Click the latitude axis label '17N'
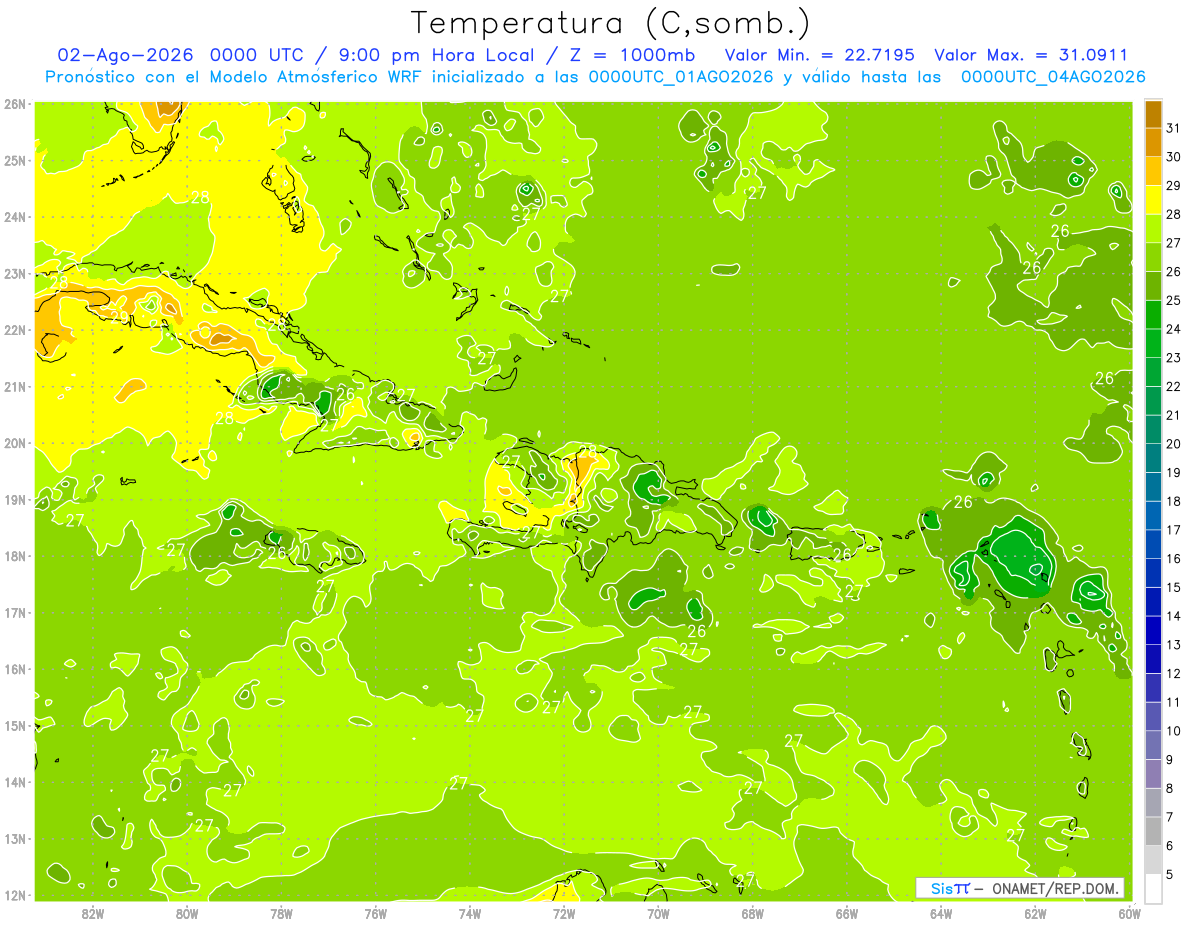 tap(15, 612)
